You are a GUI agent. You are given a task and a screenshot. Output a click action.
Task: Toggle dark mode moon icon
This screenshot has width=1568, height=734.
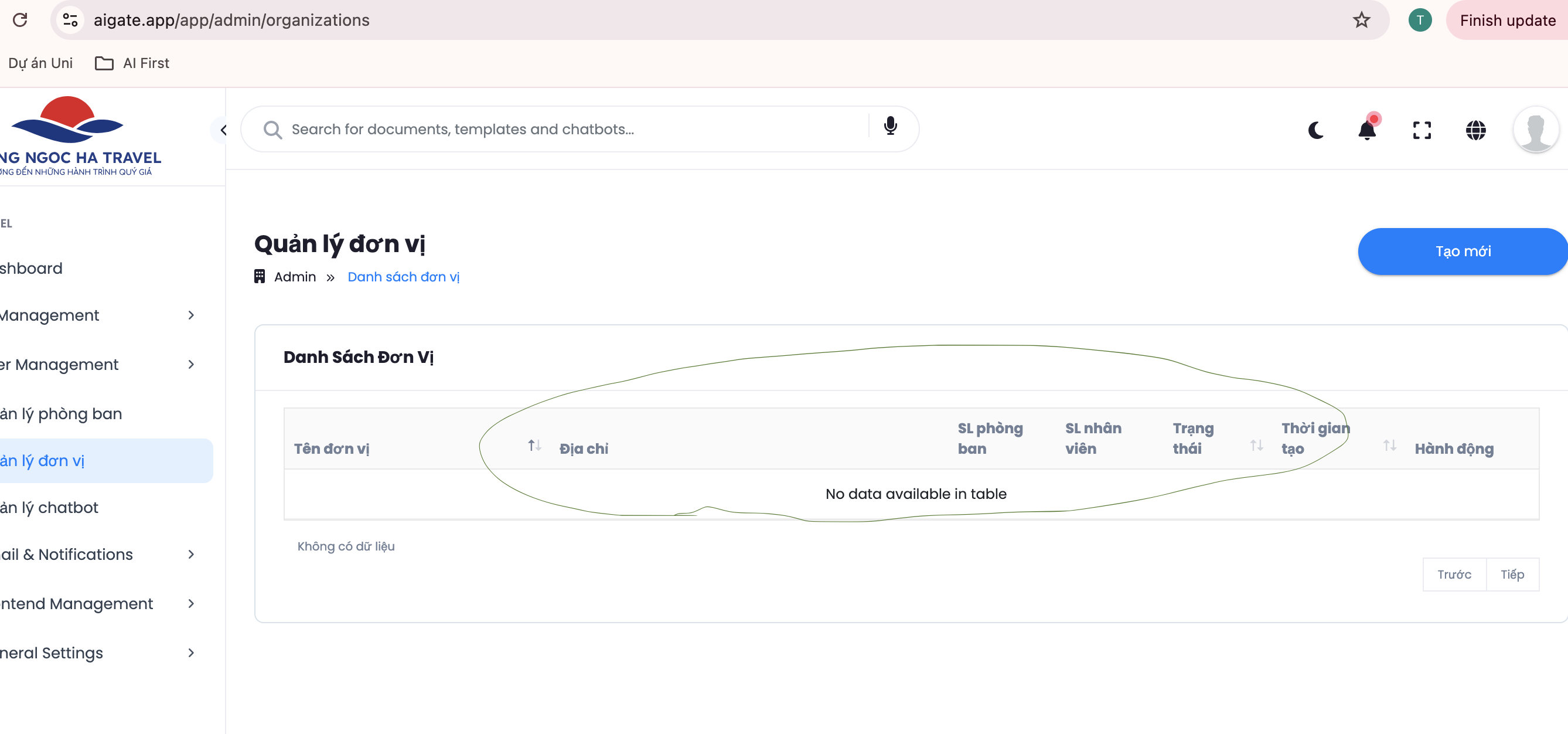(1315, 130)
